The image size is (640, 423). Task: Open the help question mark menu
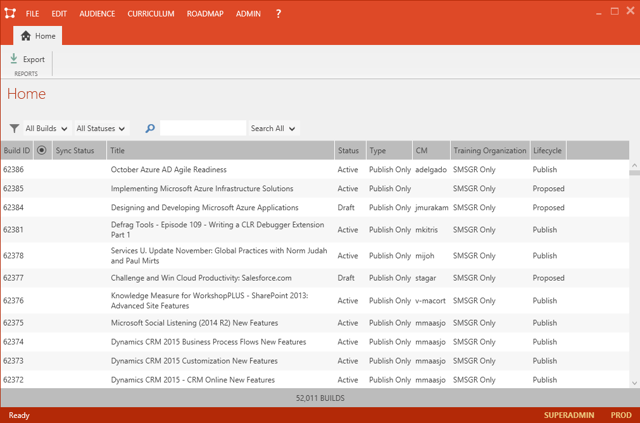(x=278, y=14)
